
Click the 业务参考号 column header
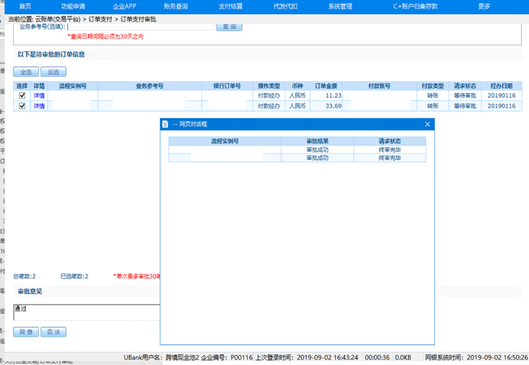click(x=150, y=86)
